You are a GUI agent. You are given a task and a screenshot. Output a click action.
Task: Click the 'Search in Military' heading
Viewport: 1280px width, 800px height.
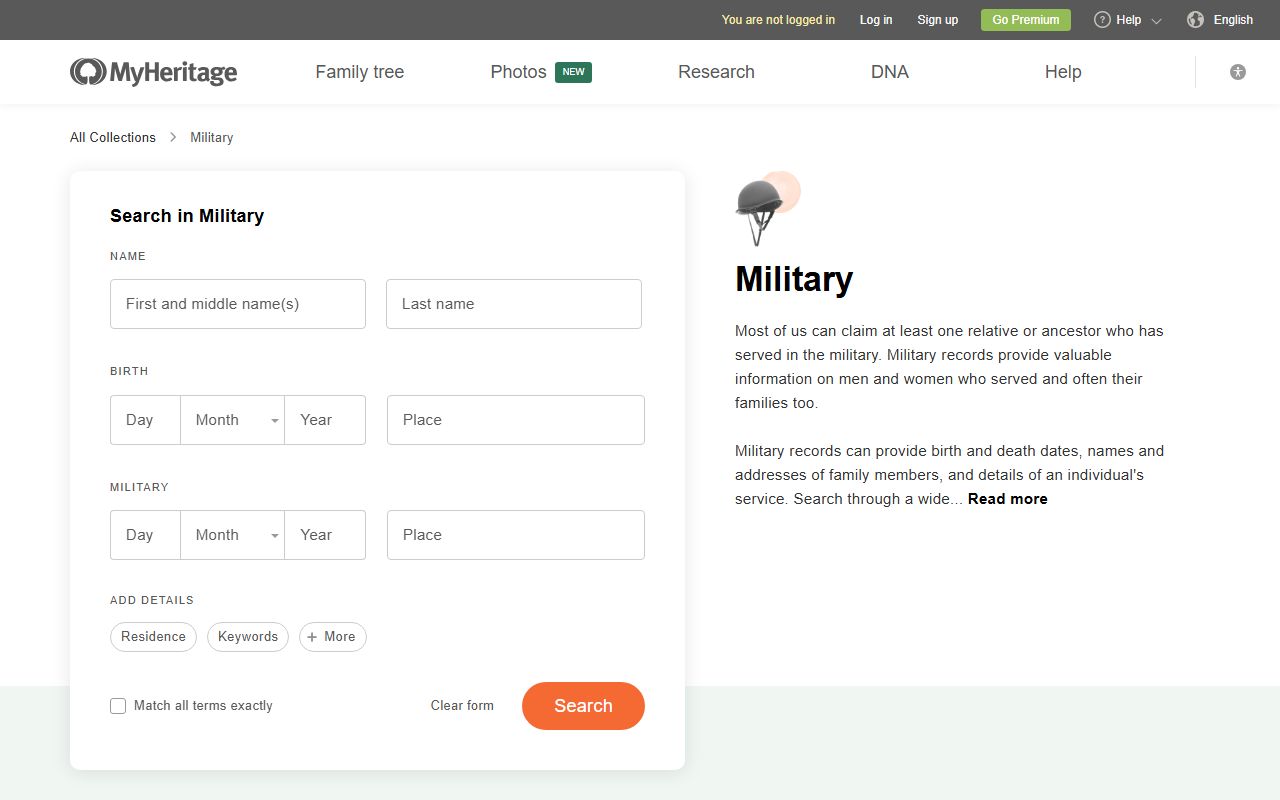[x=187, y=216]
